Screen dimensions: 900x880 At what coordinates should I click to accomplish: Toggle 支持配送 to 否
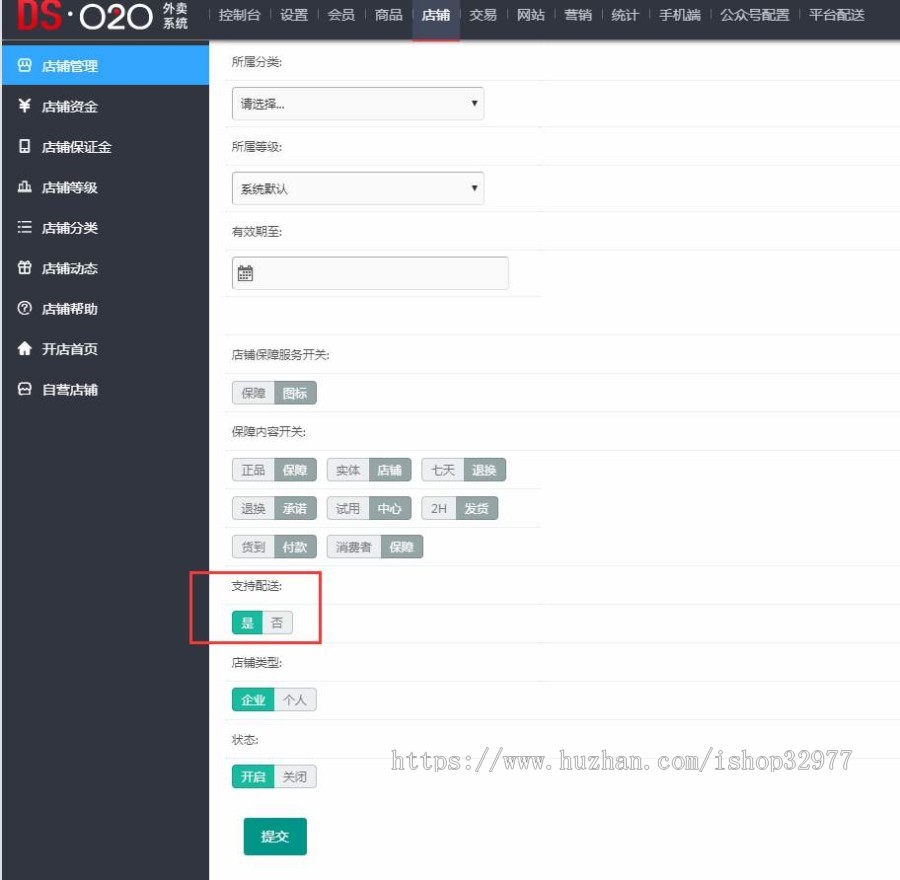(277, 622)
